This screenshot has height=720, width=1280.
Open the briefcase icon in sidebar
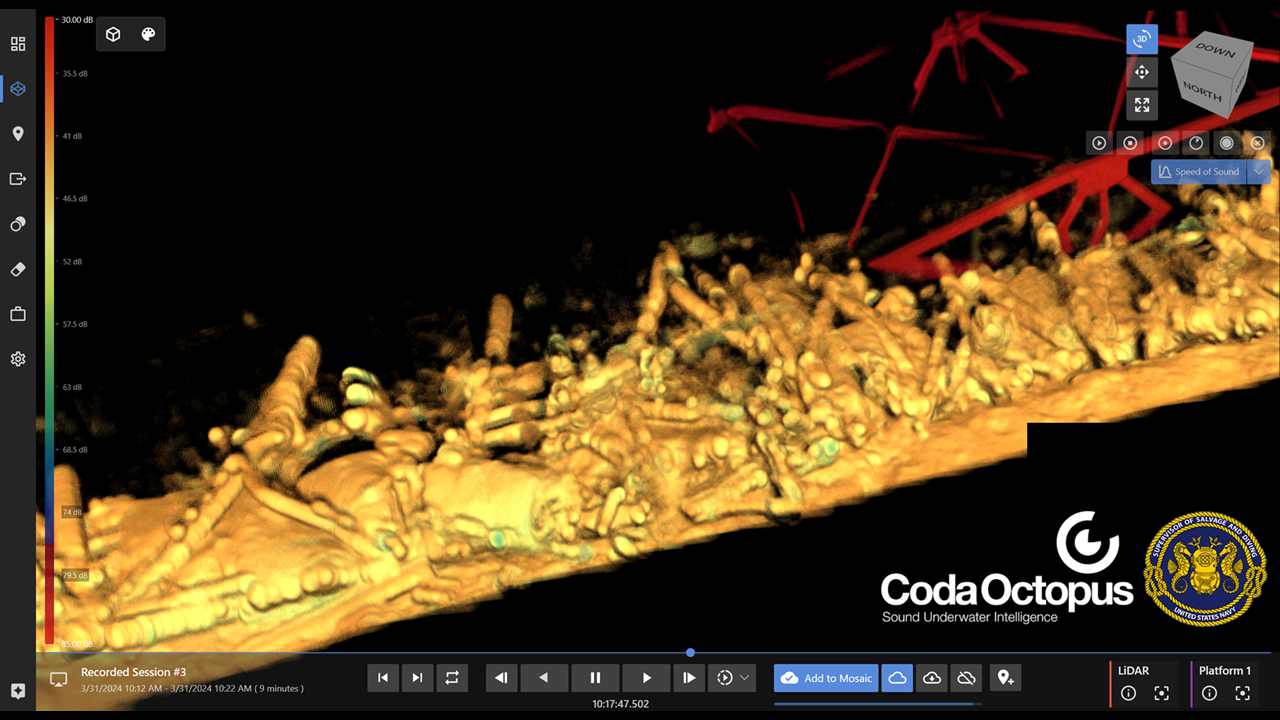pyautogui.click(x=18, y=314)
